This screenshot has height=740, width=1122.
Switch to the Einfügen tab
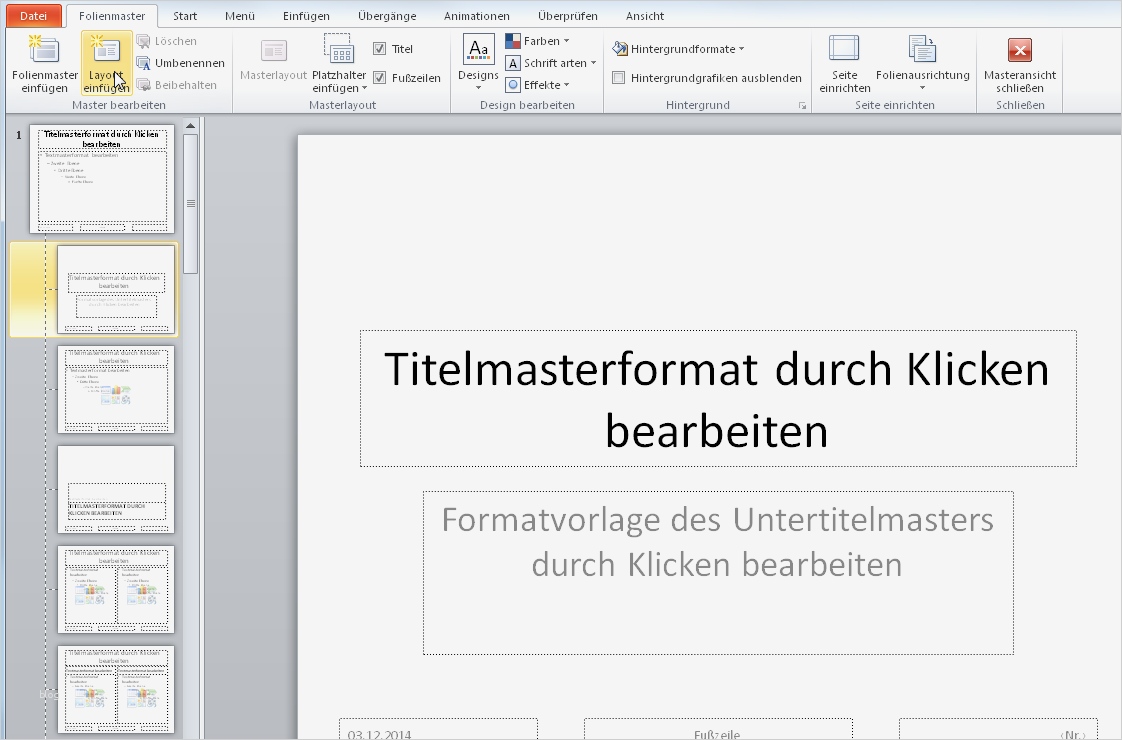click(x=305, y=15)
